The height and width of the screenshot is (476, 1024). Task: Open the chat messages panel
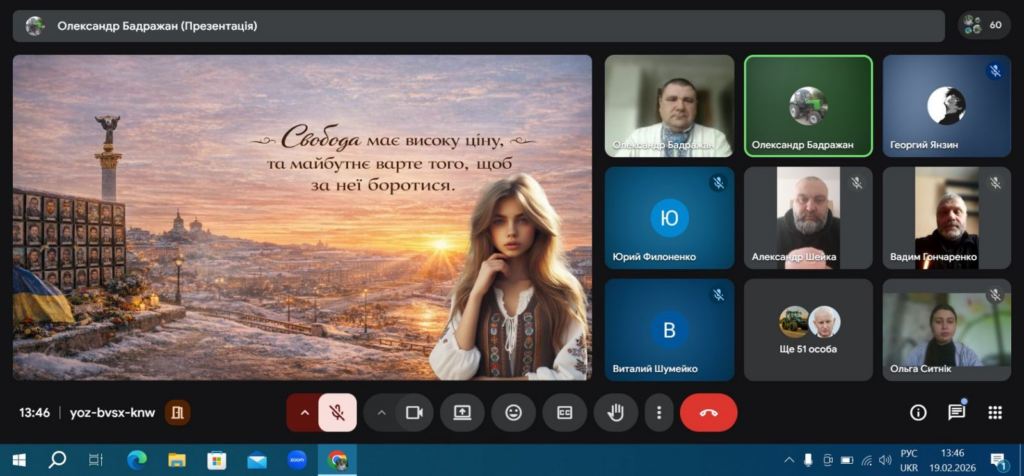click(x=956, y=412)
